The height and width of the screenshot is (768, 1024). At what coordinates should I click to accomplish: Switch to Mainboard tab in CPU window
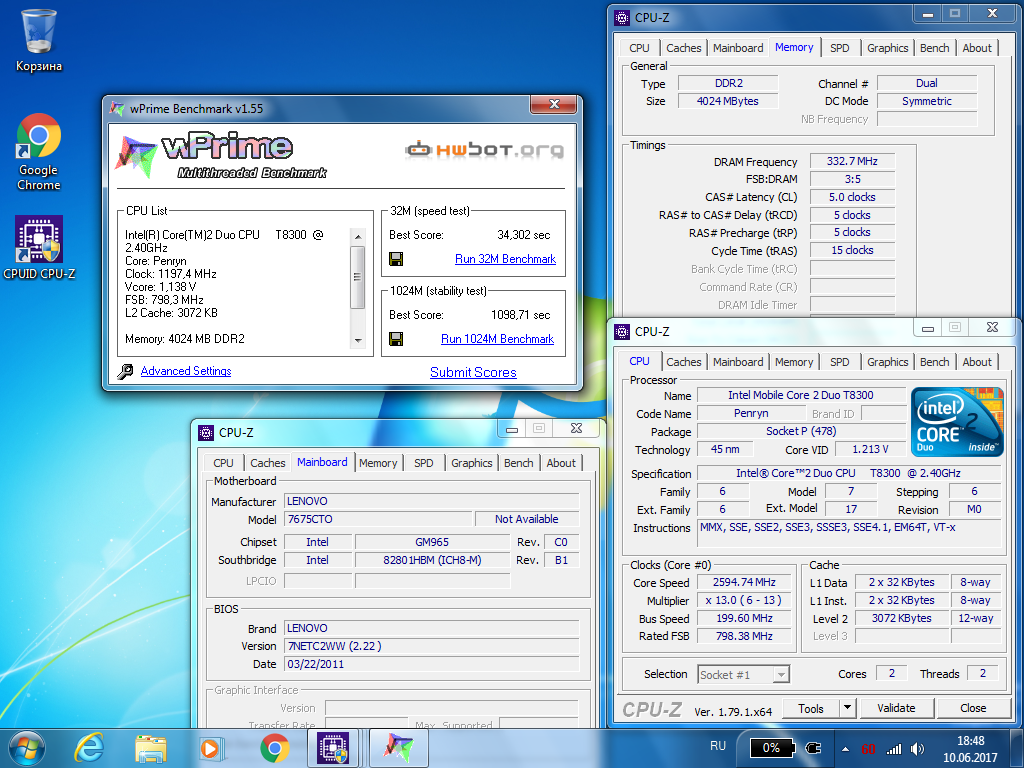[738, 362]
